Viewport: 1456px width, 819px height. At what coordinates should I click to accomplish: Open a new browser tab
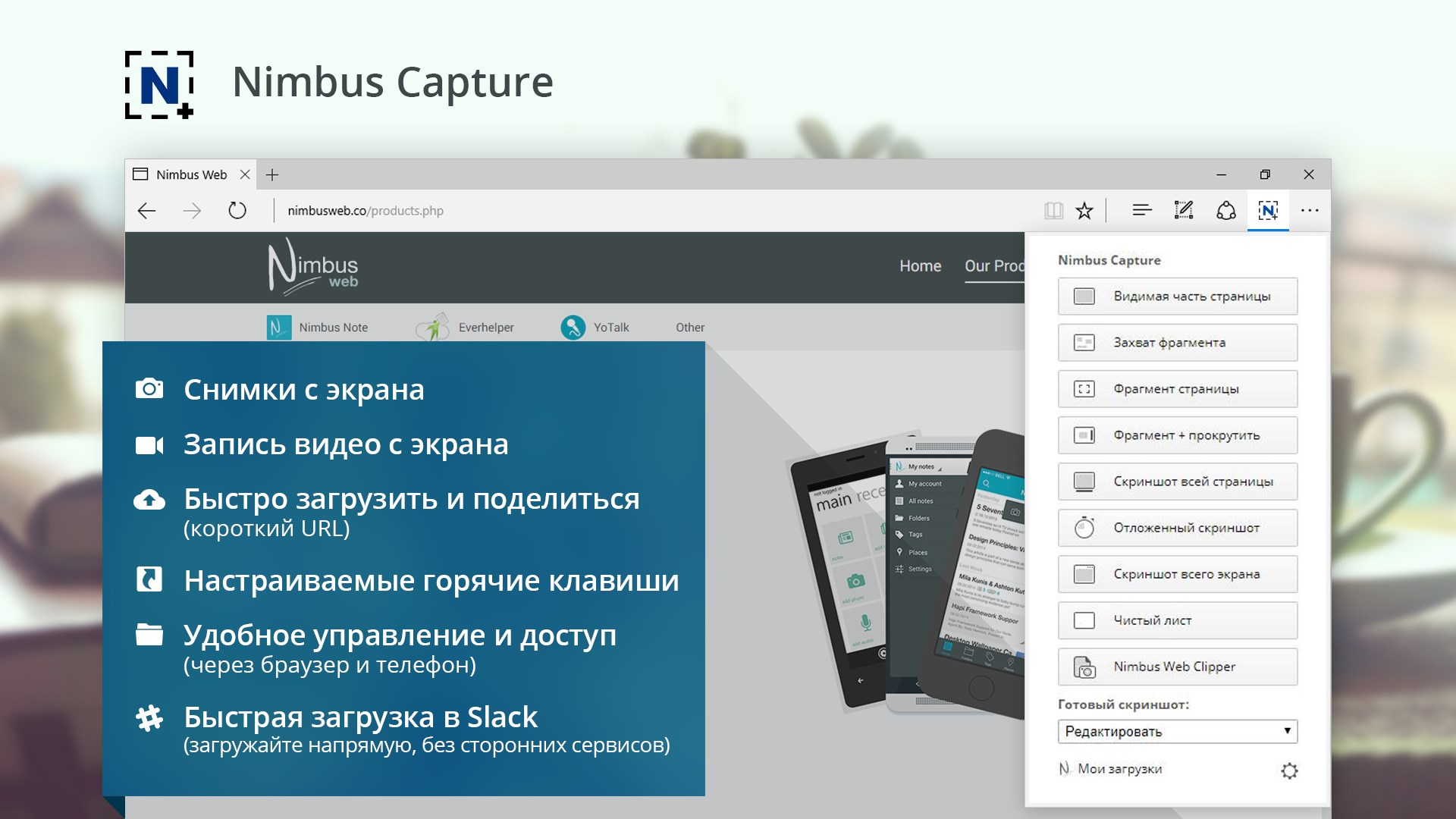(x=272, y=175)
